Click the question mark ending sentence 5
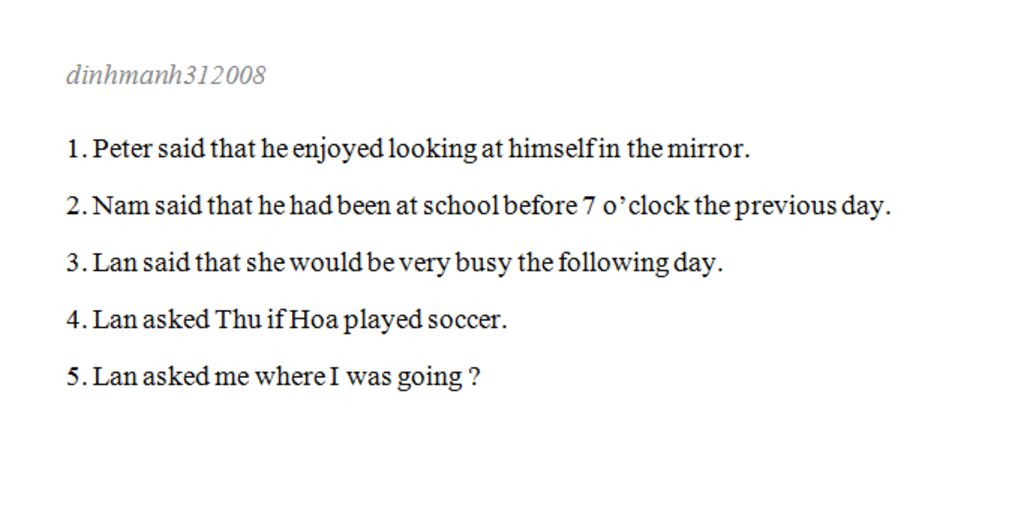Image resolution: width=1024 pixels, height=520 pixels. coord(475,377)
